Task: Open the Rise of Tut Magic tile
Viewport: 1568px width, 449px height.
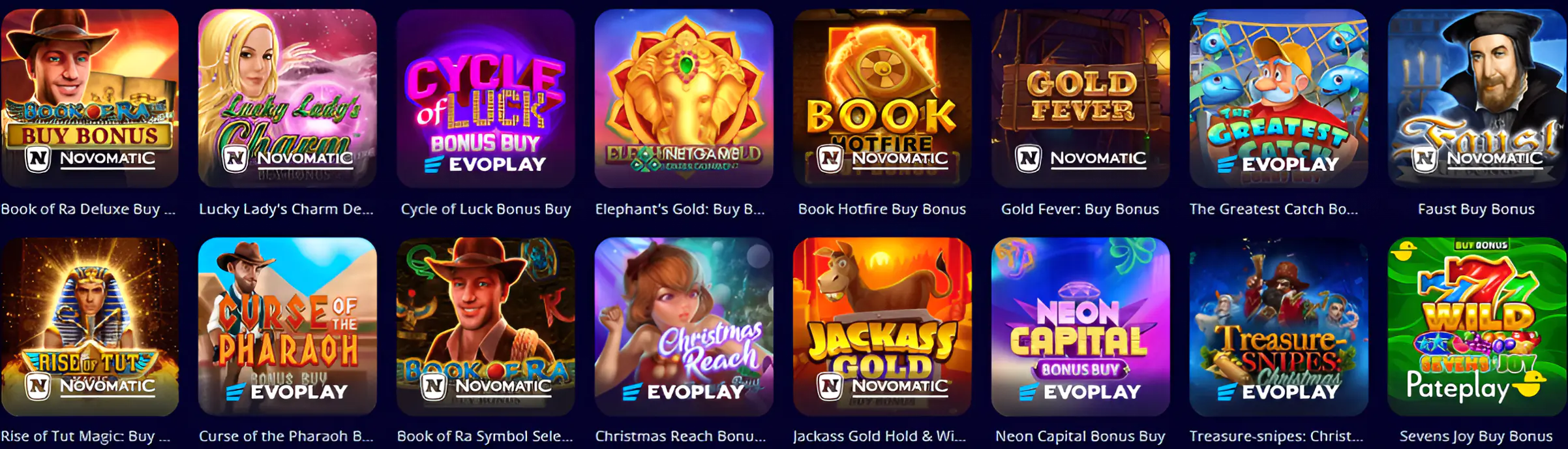Action: (x=89, y=327)
